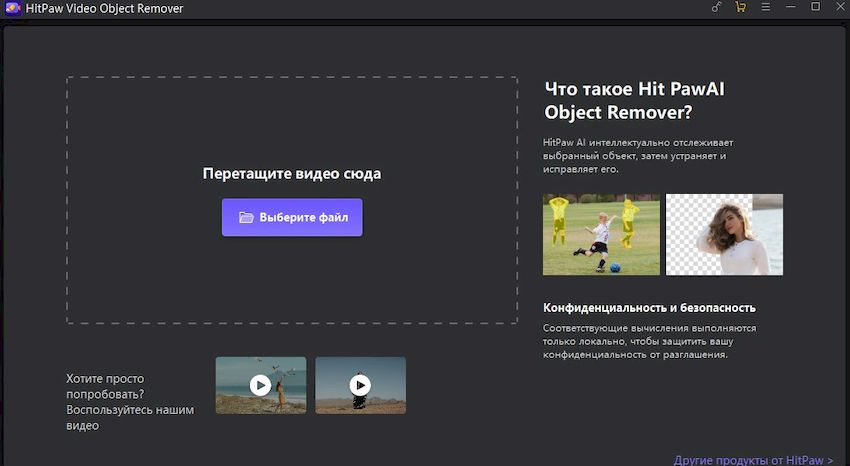
Task: Click the Конфиденциальность и безопасность heading
Action: [x=649, y=308]
